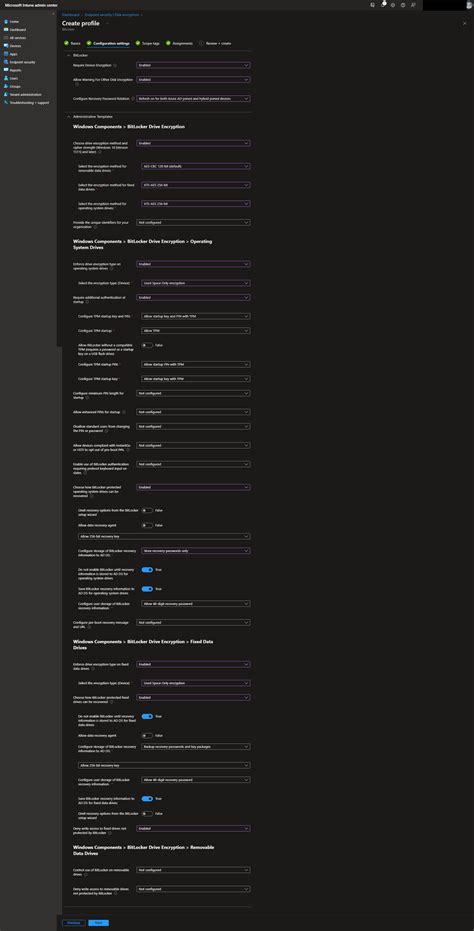The height and width of the screenshot is (931, 474).
Task: Switch to the Review + create tab
Action: pyautogui.click(x=215, y=43)
